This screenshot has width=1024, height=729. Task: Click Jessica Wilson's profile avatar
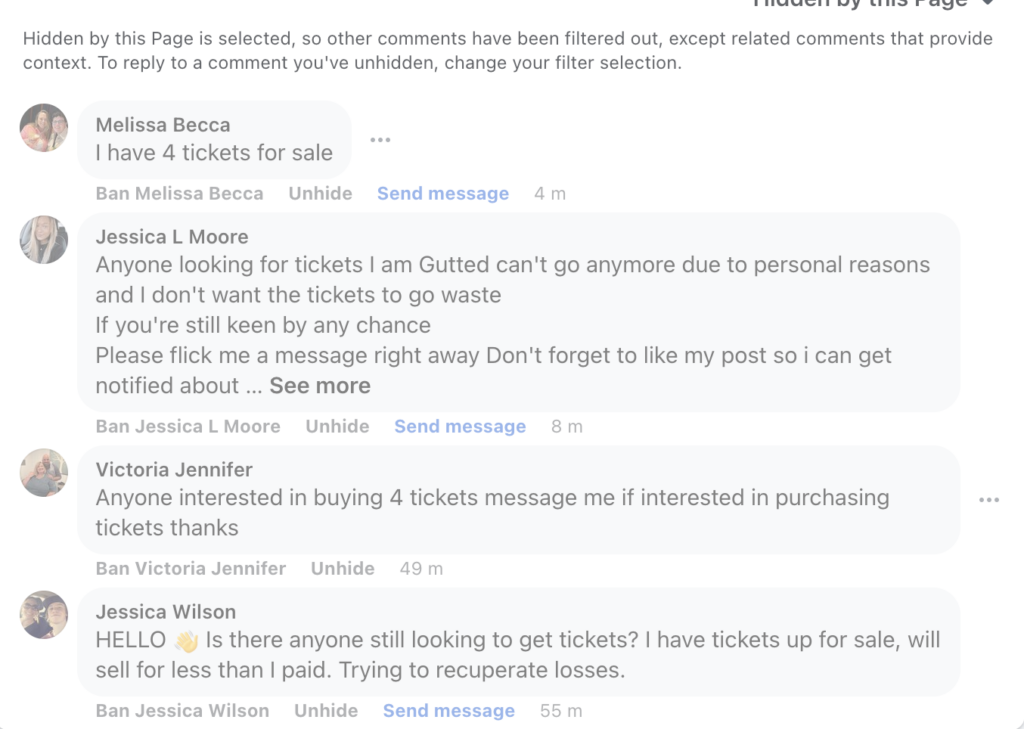point(44,615)
